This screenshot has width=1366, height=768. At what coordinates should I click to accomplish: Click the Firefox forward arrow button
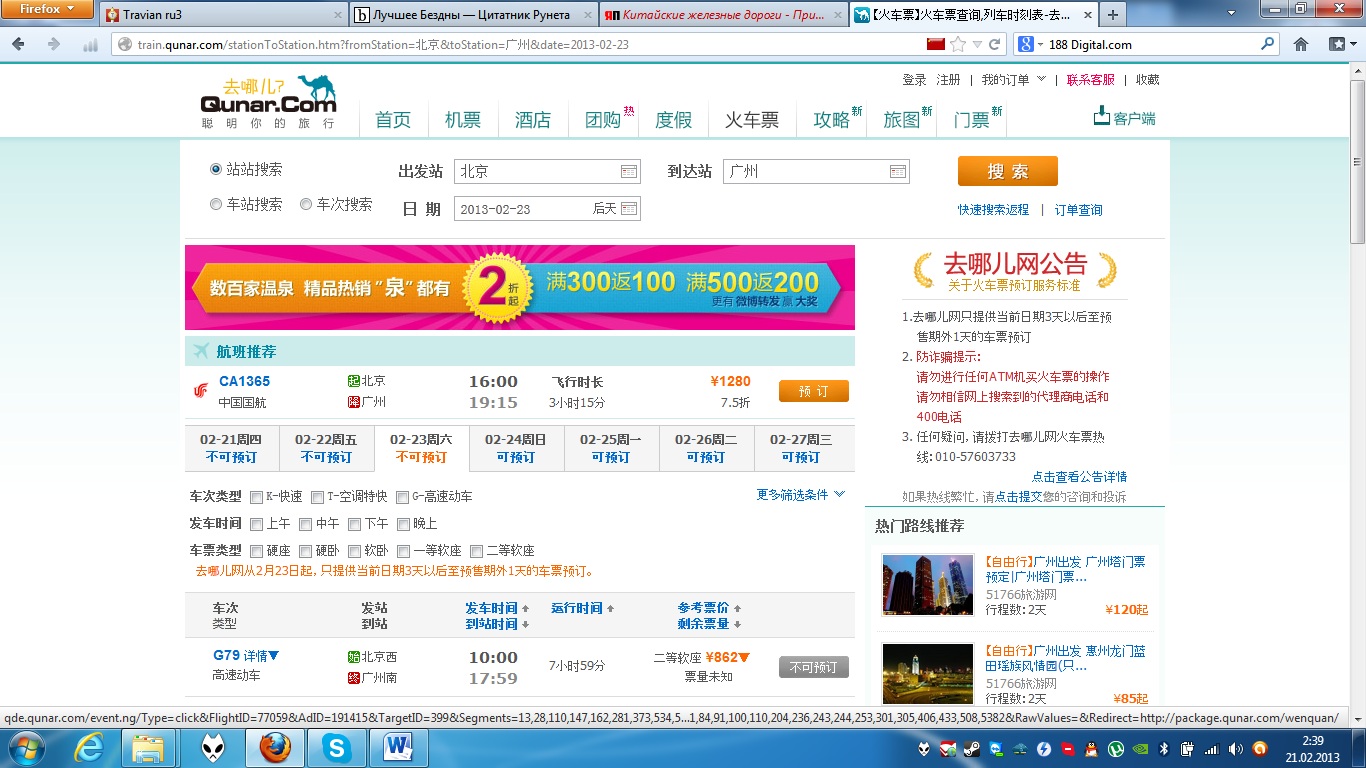(53, 44)
